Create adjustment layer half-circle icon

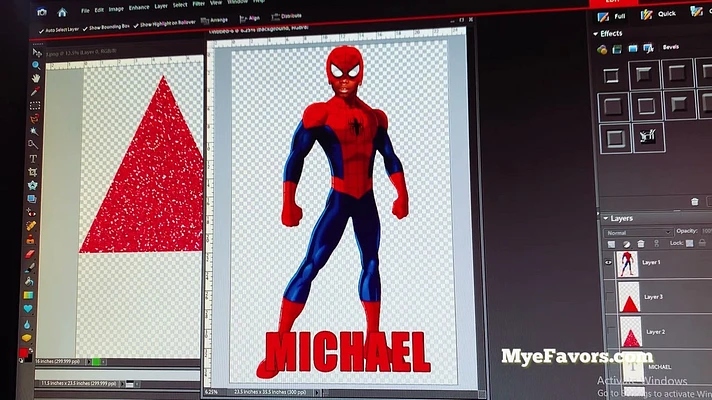(627, 244)
